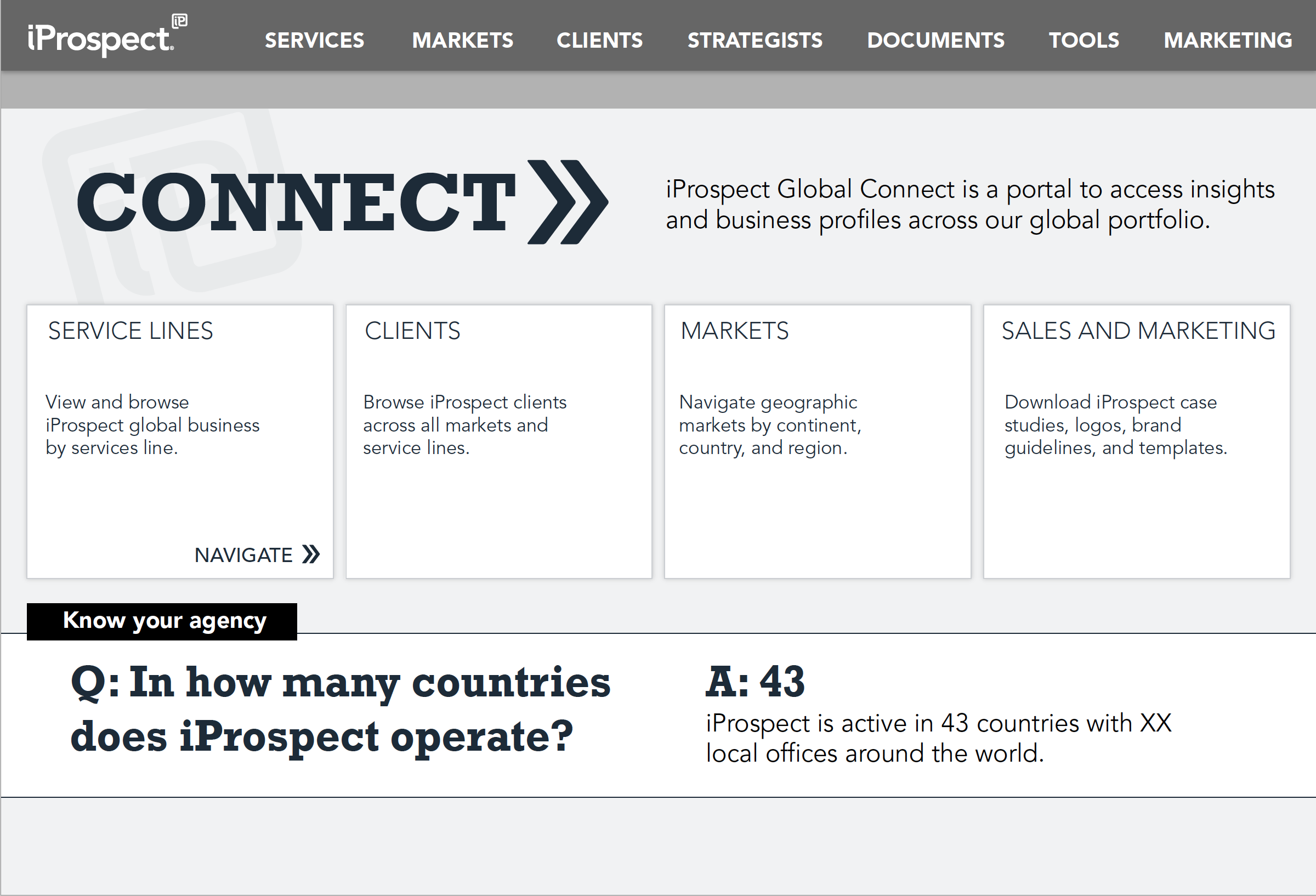1316x896 pixels.
Task: Click 'Browse iProspect clients across all markets' text
Action: pos(465,425)
